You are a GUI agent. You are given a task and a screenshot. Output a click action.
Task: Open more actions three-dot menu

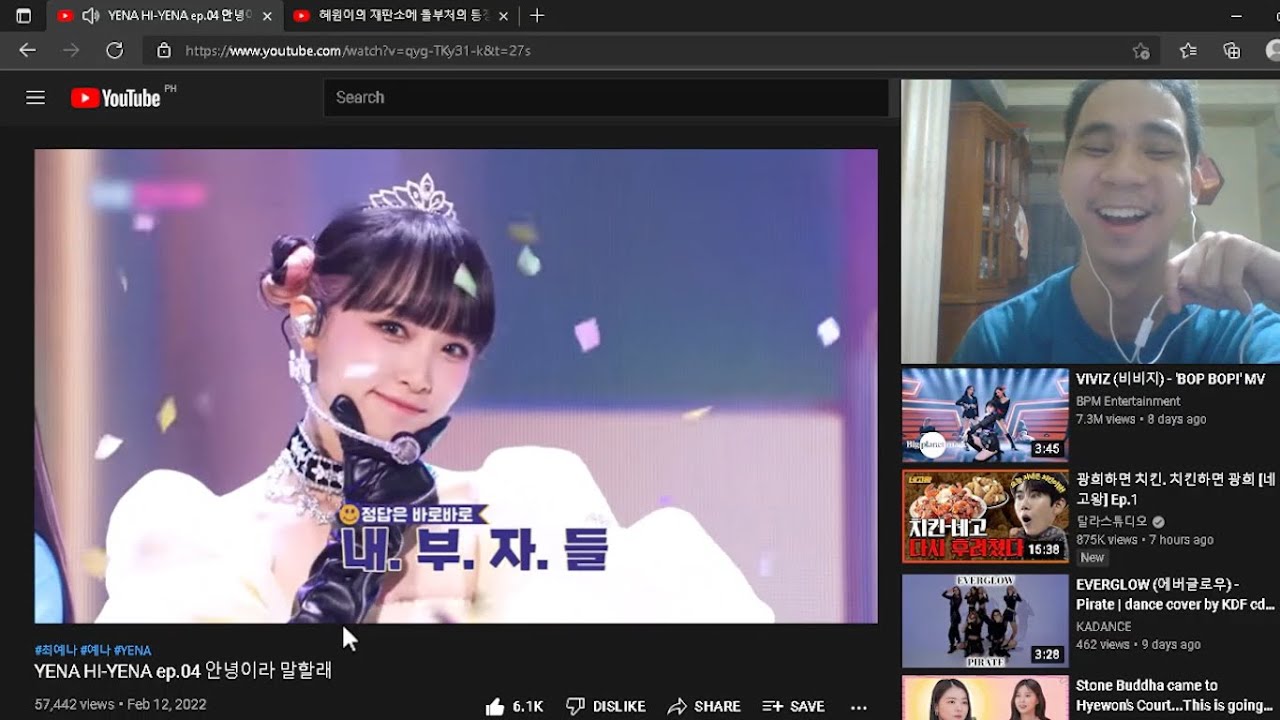coord(858,707)
